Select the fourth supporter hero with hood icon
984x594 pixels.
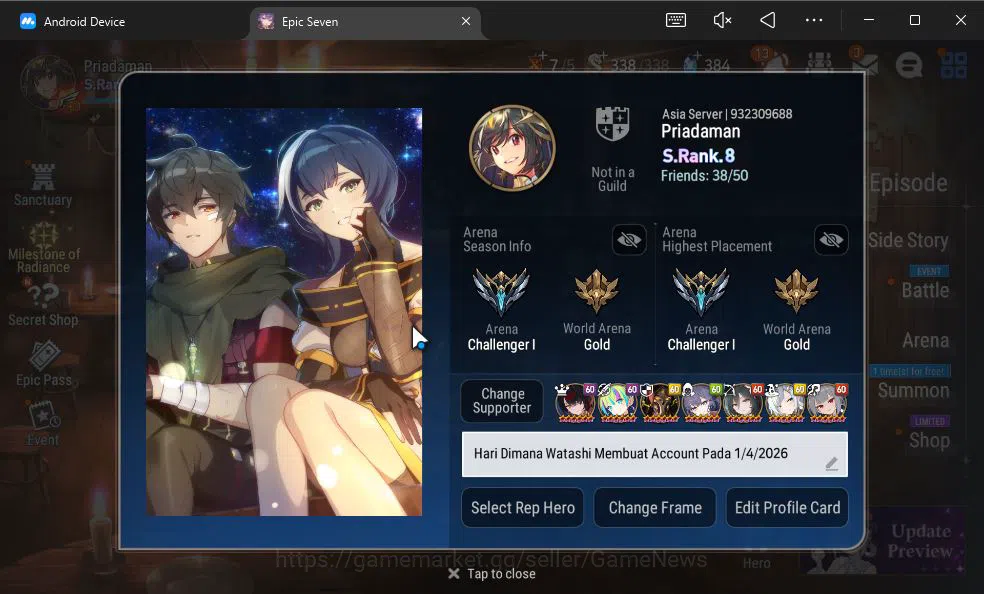(701, 402)
